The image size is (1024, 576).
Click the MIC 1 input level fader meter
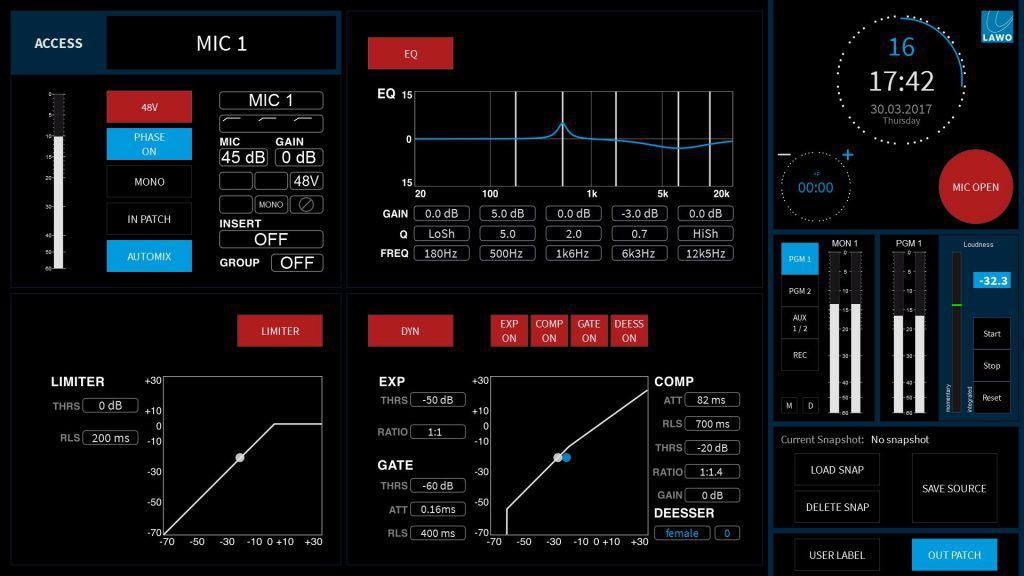[58, 182]
